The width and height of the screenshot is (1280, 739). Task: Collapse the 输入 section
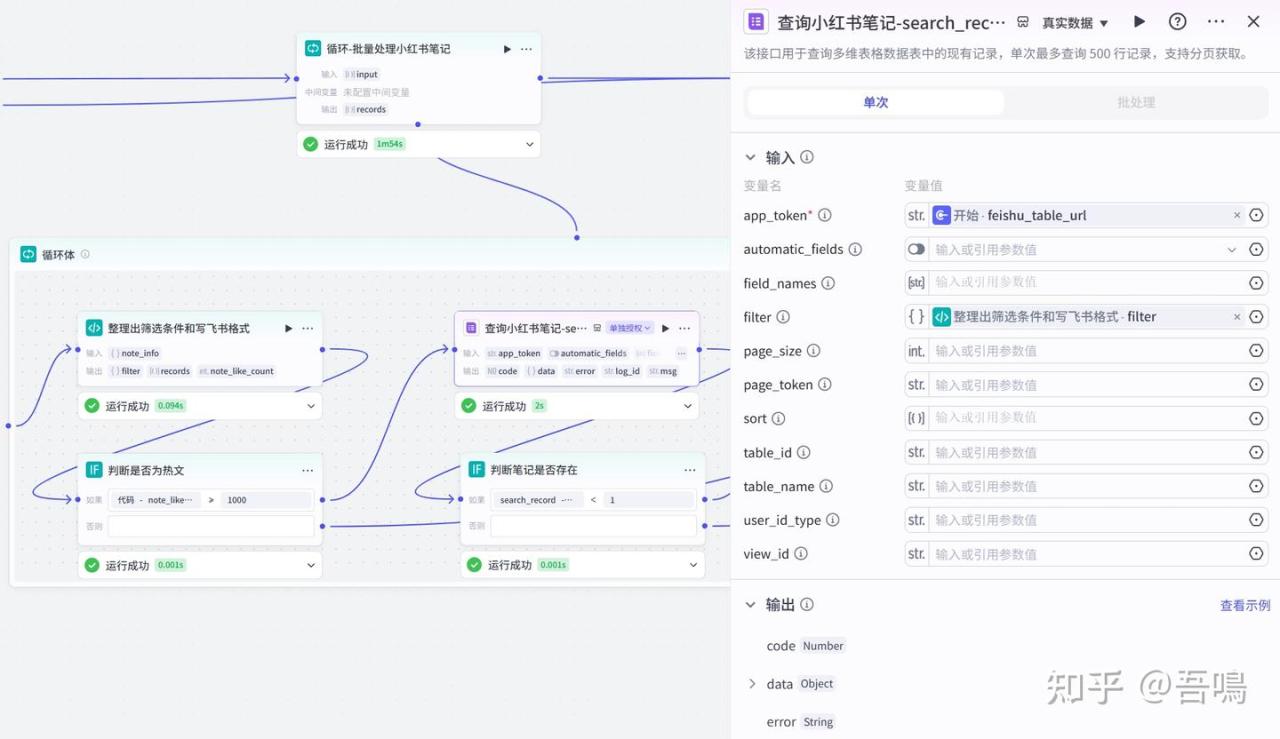pyautogui.click(x=750, y=157)
